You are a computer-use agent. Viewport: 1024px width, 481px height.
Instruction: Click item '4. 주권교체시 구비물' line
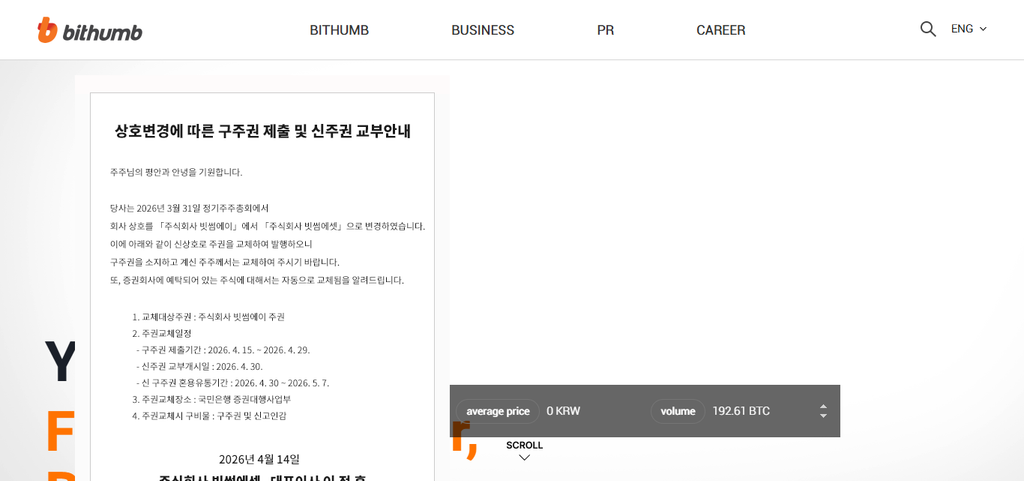tap(209, 415)
